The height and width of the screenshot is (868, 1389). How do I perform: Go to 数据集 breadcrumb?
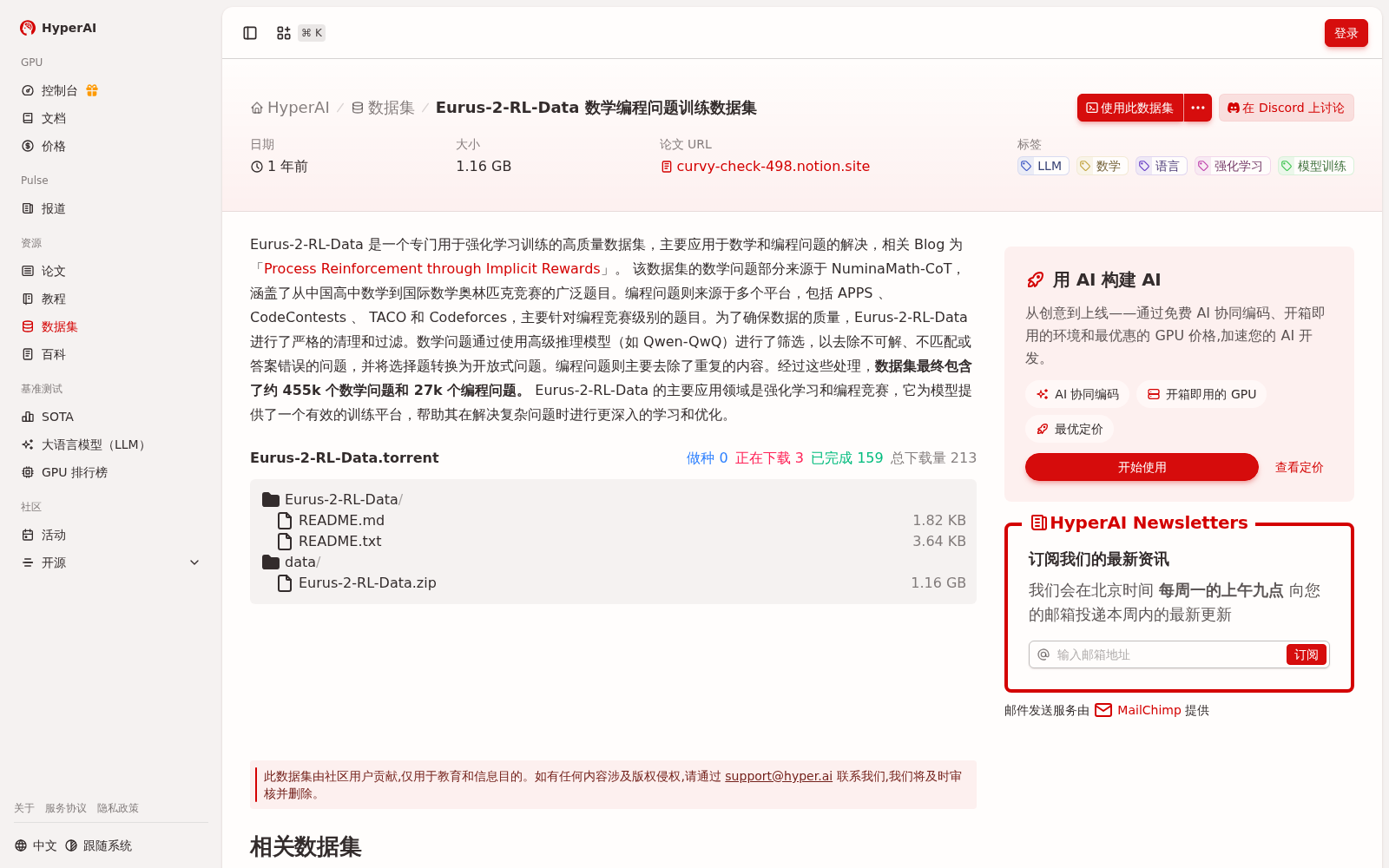383,108
